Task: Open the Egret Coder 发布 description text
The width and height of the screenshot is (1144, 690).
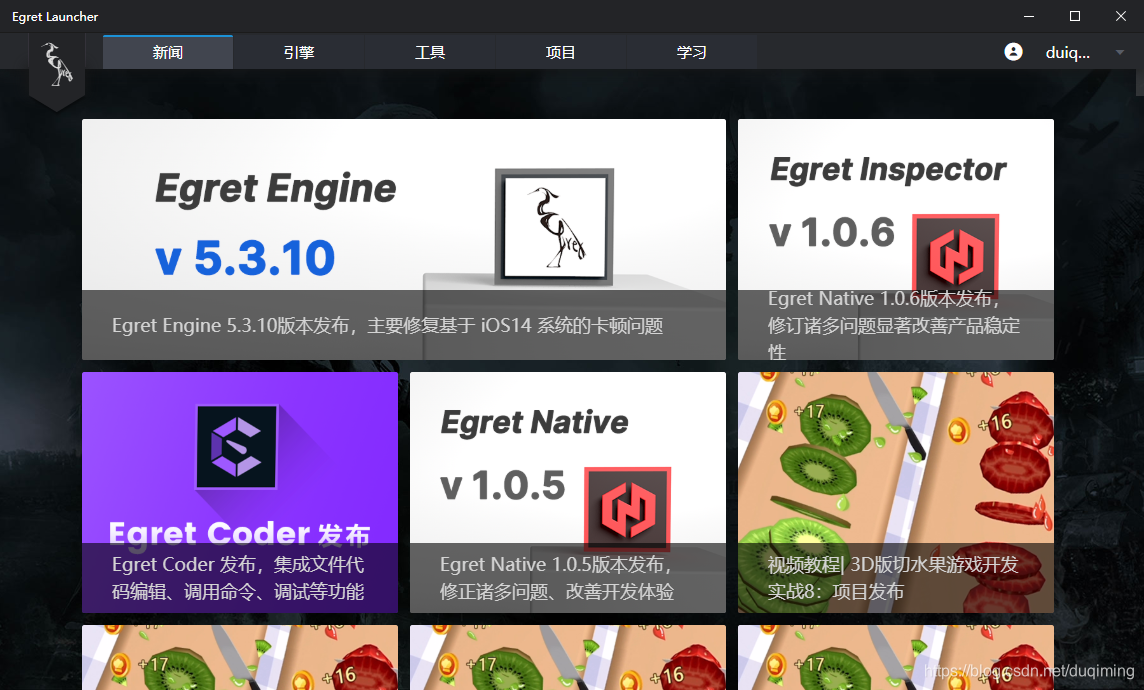Action: point(238,578)
